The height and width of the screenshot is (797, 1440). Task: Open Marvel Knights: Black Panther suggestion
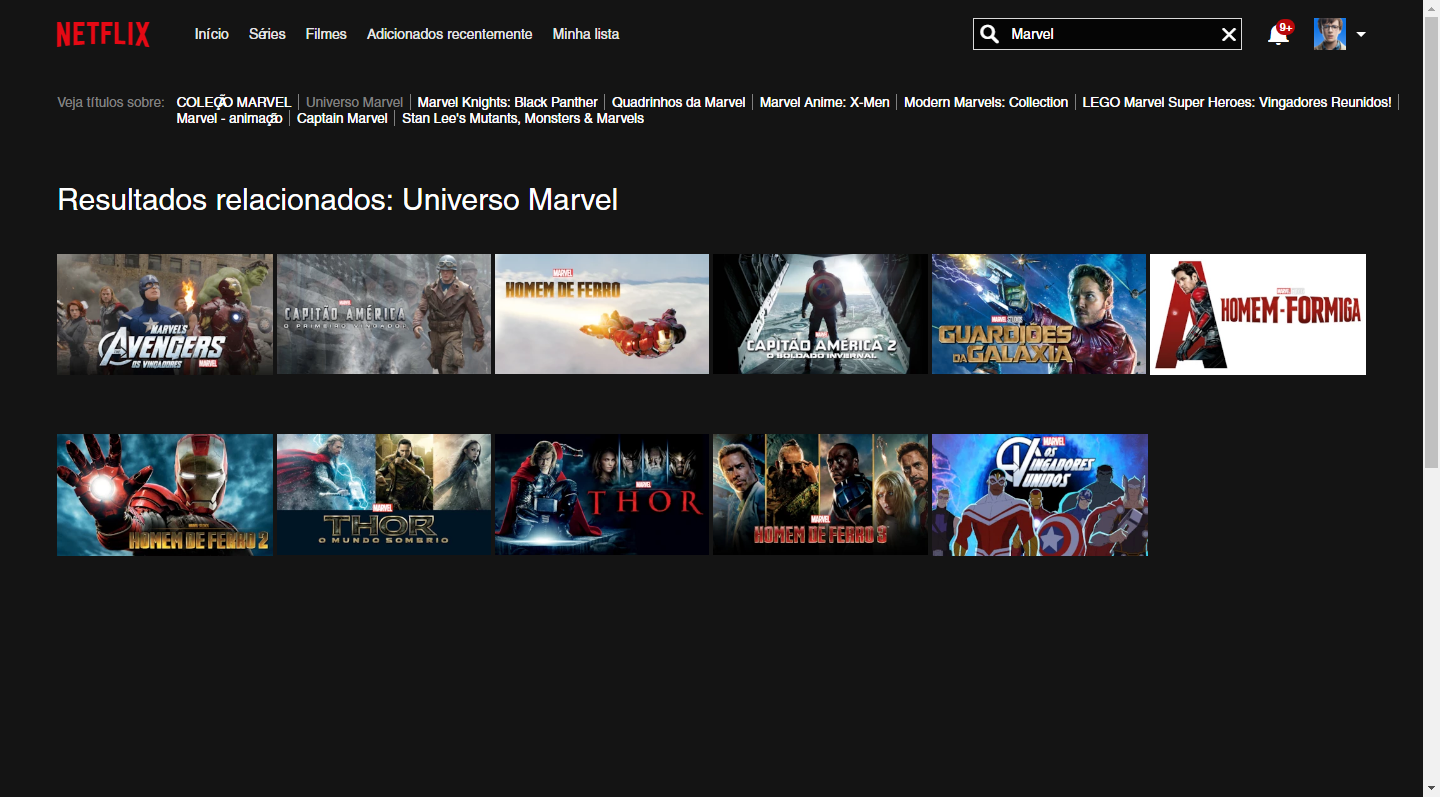(x=507, y=102)
